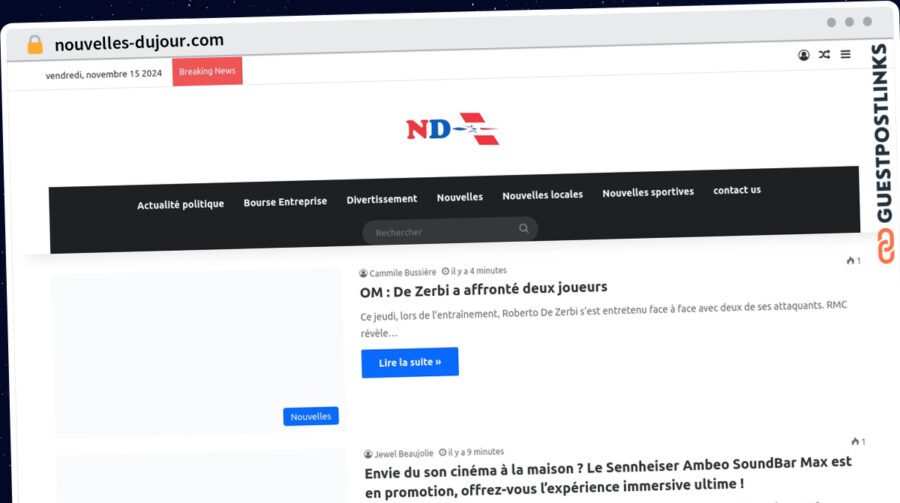Open Sennheiser Ambeo SoundBar Max article headline

[608, 478]
